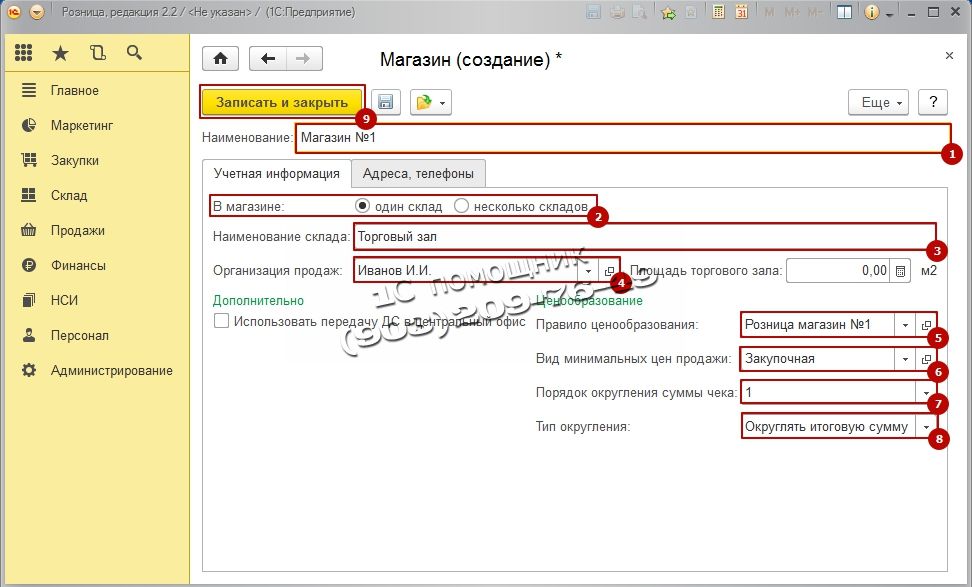Open the "Продажи" section in the sidebar
The height and width of the screenshot is (587, 972).
77,230
